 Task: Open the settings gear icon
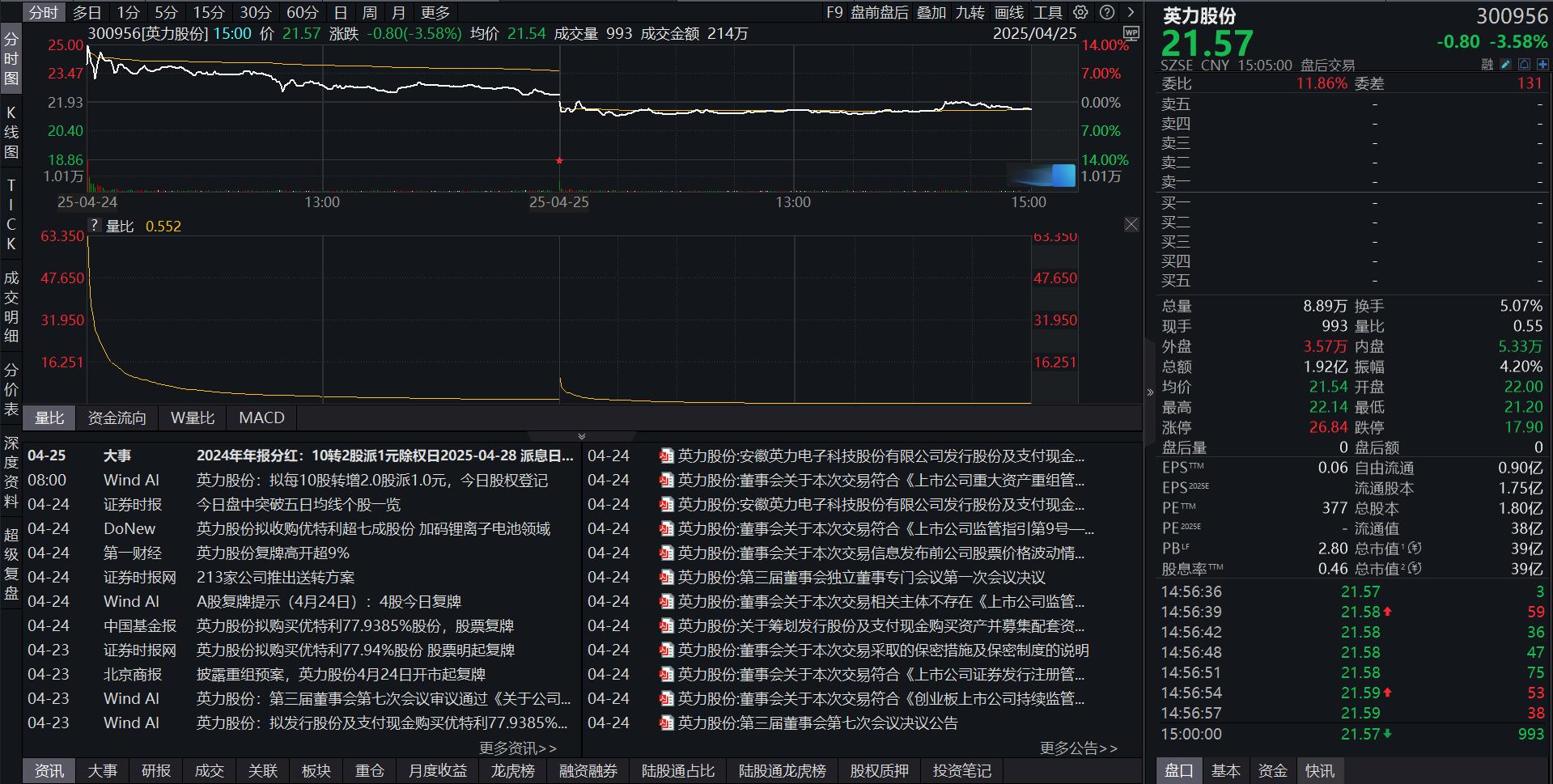(1080, 12)
